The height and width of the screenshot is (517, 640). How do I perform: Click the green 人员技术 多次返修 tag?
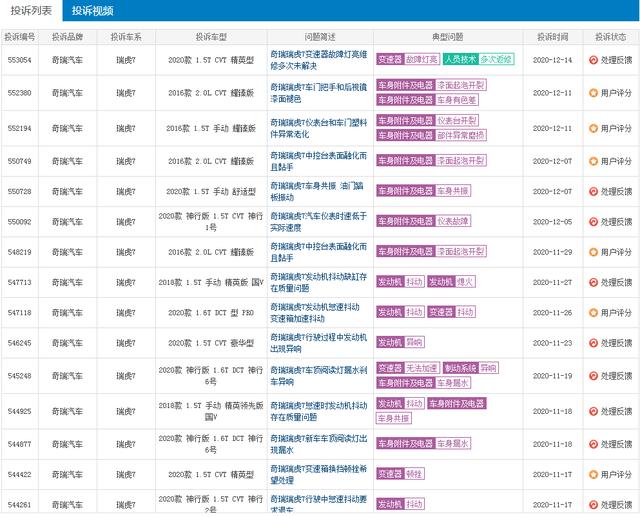[478, 59]
